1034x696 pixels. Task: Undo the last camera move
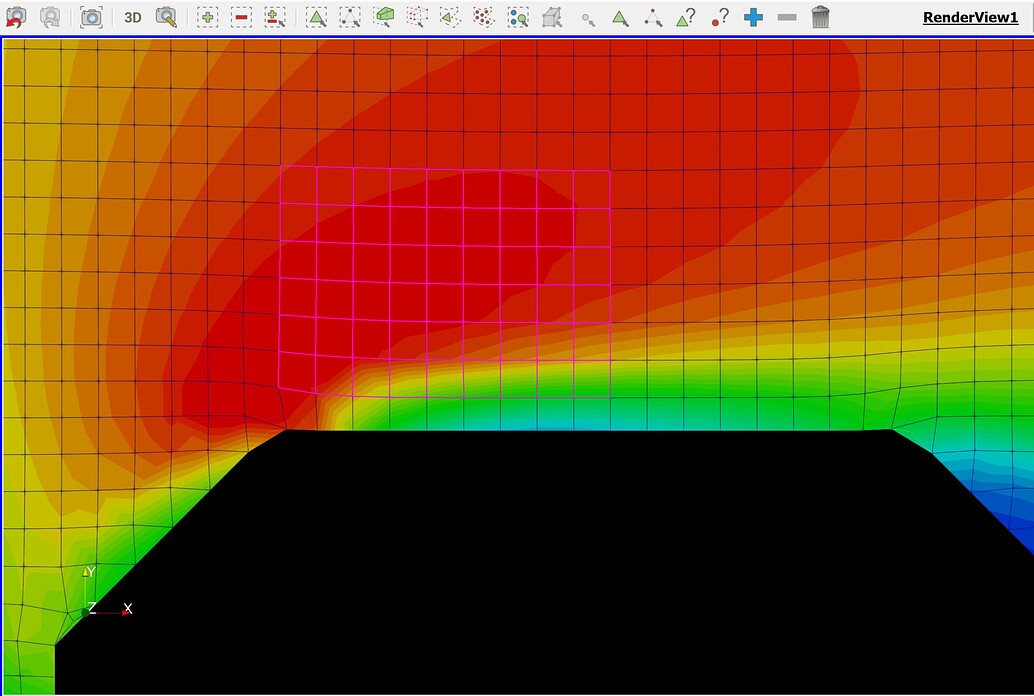pos(14,16)
